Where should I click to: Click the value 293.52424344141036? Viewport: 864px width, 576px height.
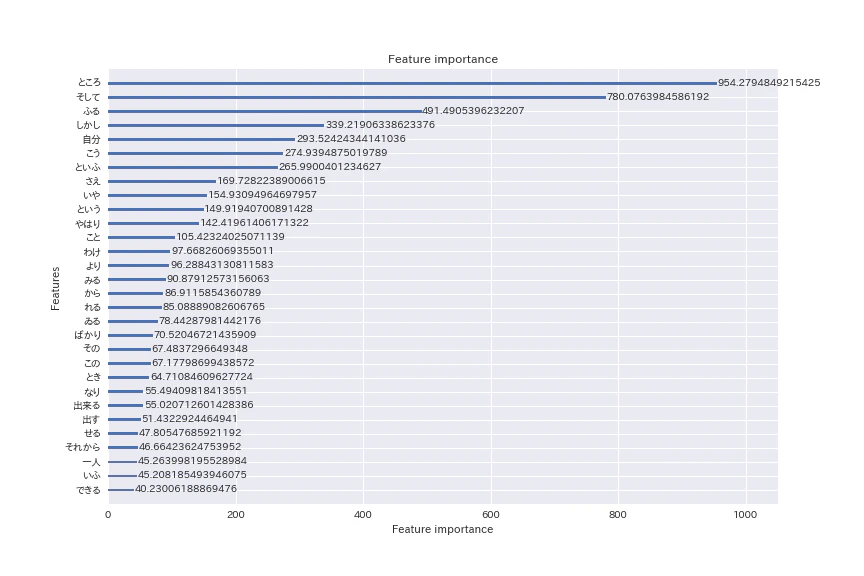pos(351,139)
